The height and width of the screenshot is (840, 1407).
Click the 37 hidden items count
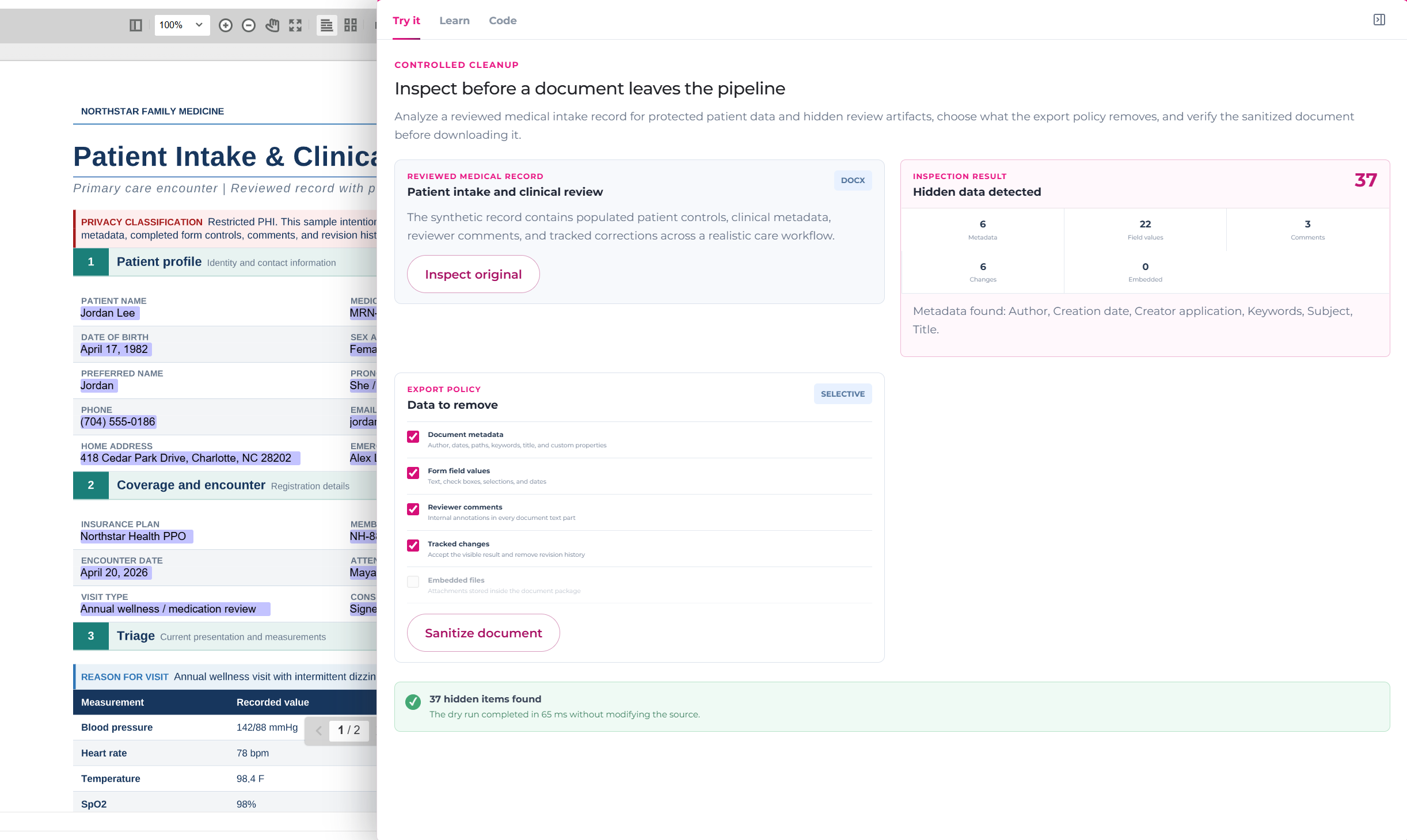pos(1365,180)
